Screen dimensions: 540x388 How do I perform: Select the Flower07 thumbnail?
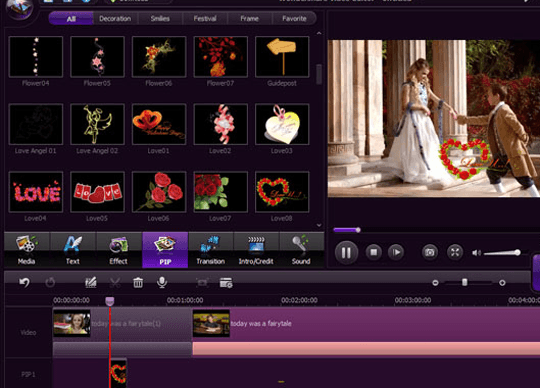pos(221,57)
